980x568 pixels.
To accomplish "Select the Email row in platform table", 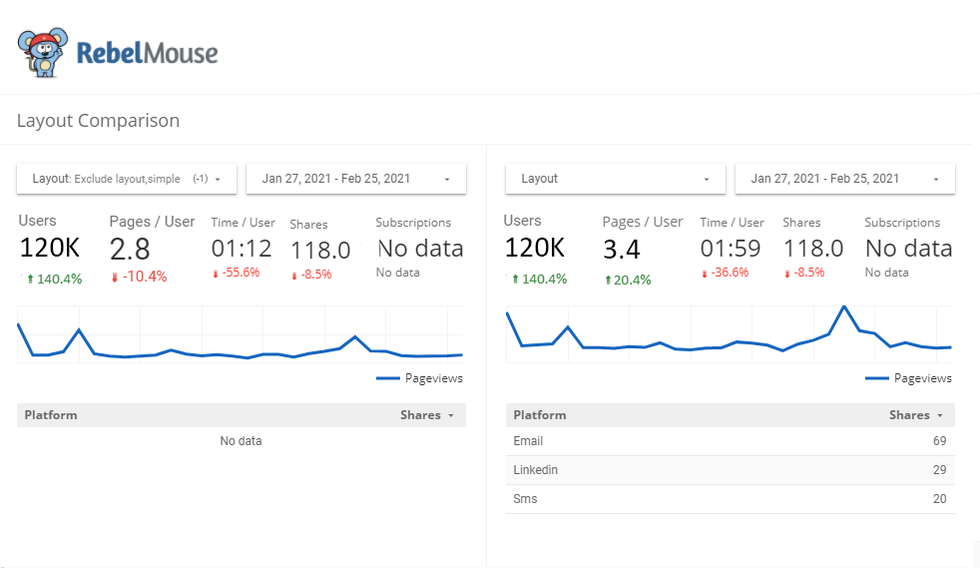I will click(x=730, y=441).
